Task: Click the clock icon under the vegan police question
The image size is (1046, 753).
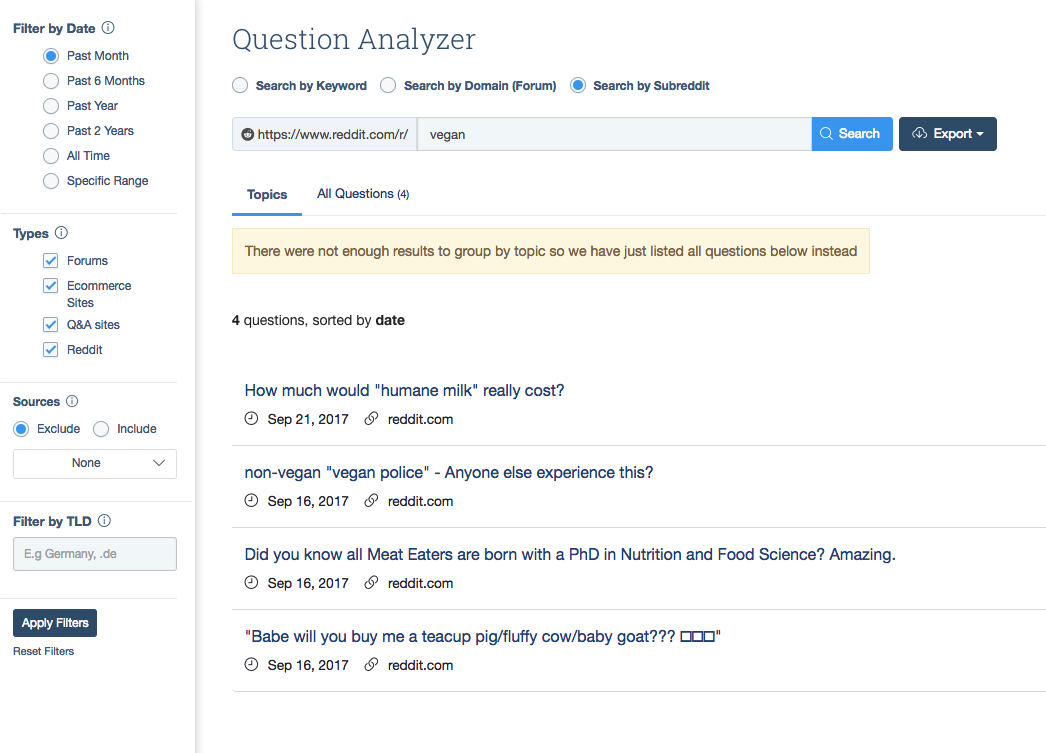Action: [251, 501]
